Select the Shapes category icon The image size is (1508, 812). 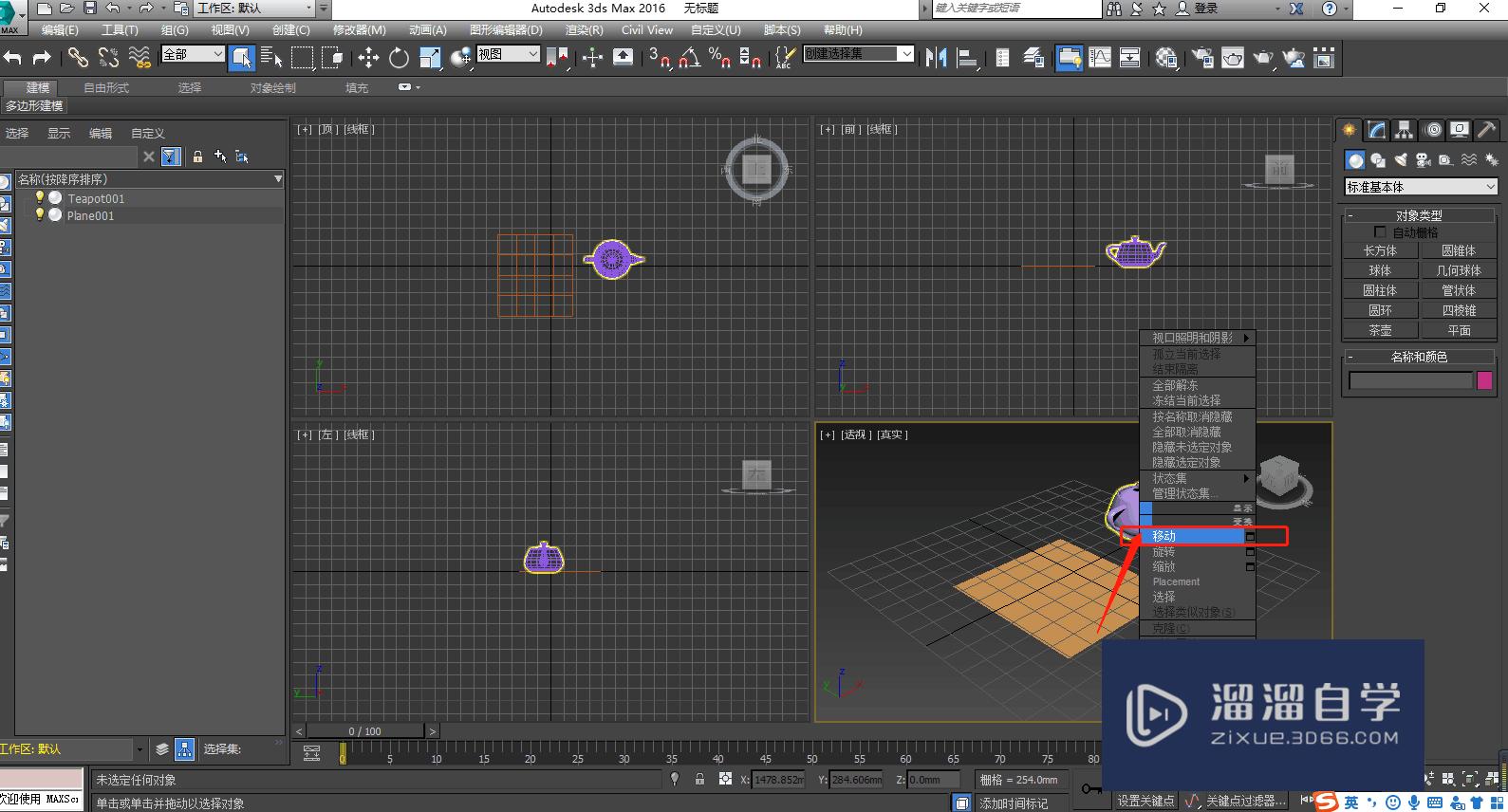tap(1378, 160)
